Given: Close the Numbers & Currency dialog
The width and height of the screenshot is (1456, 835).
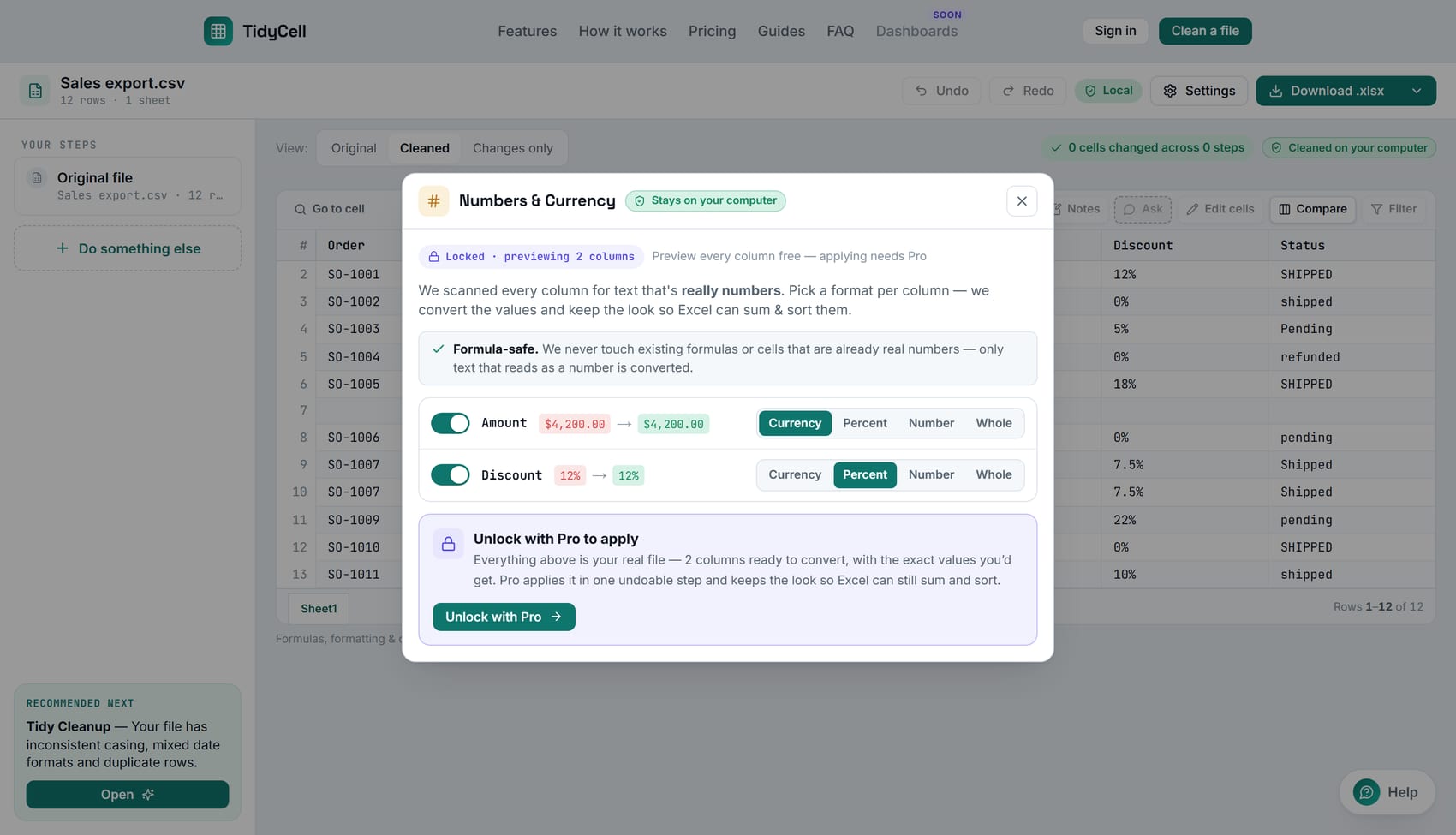Looking at the screenshot, I should click(1022, 201).
